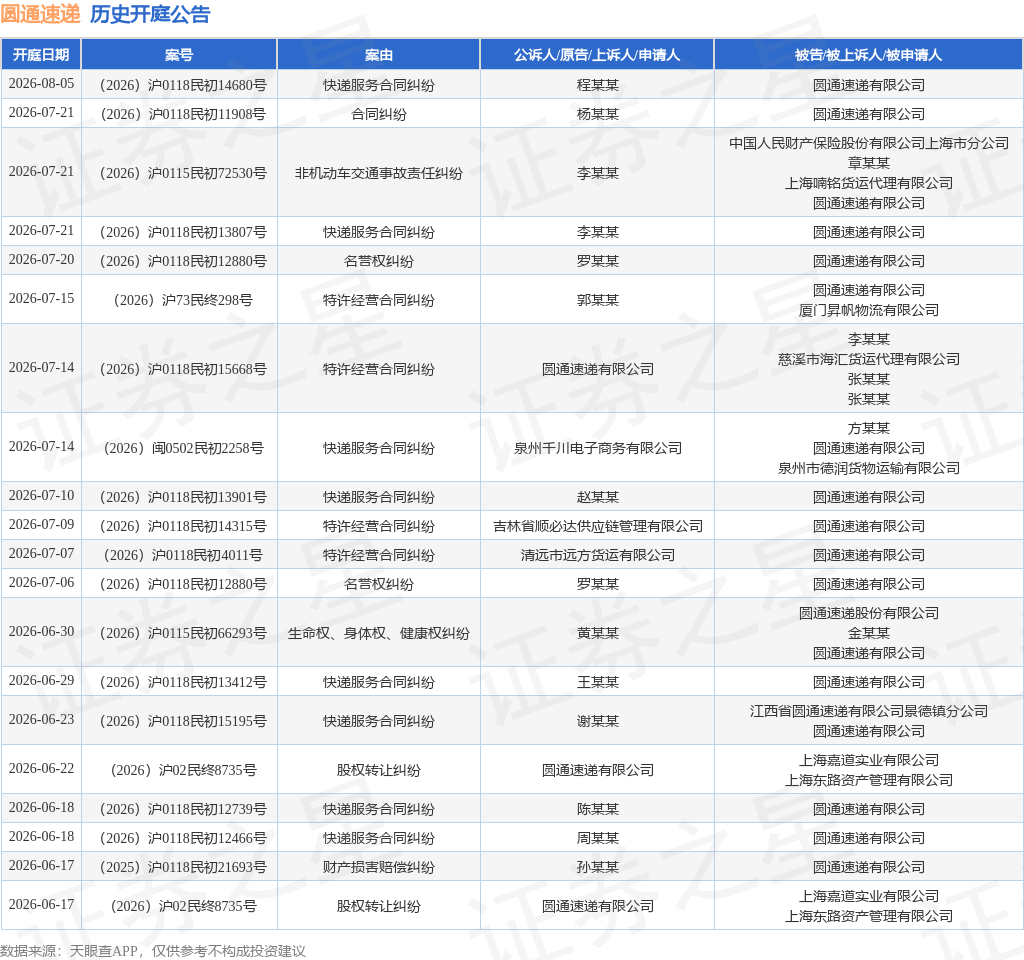Click the 公诉人/原告/上诉人/申请人 header
This screenshot has width=1024, height=960.
[x=597, y=55]
